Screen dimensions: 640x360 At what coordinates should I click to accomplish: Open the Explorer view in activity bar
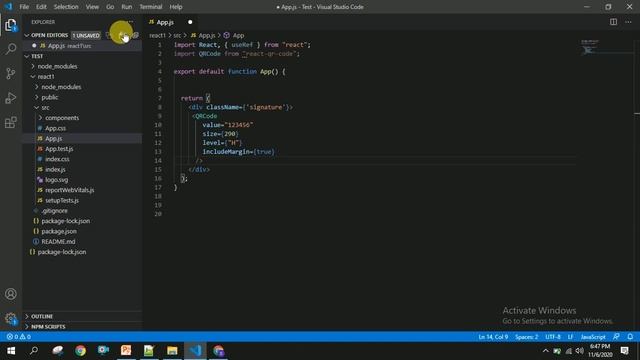(11, 25)
